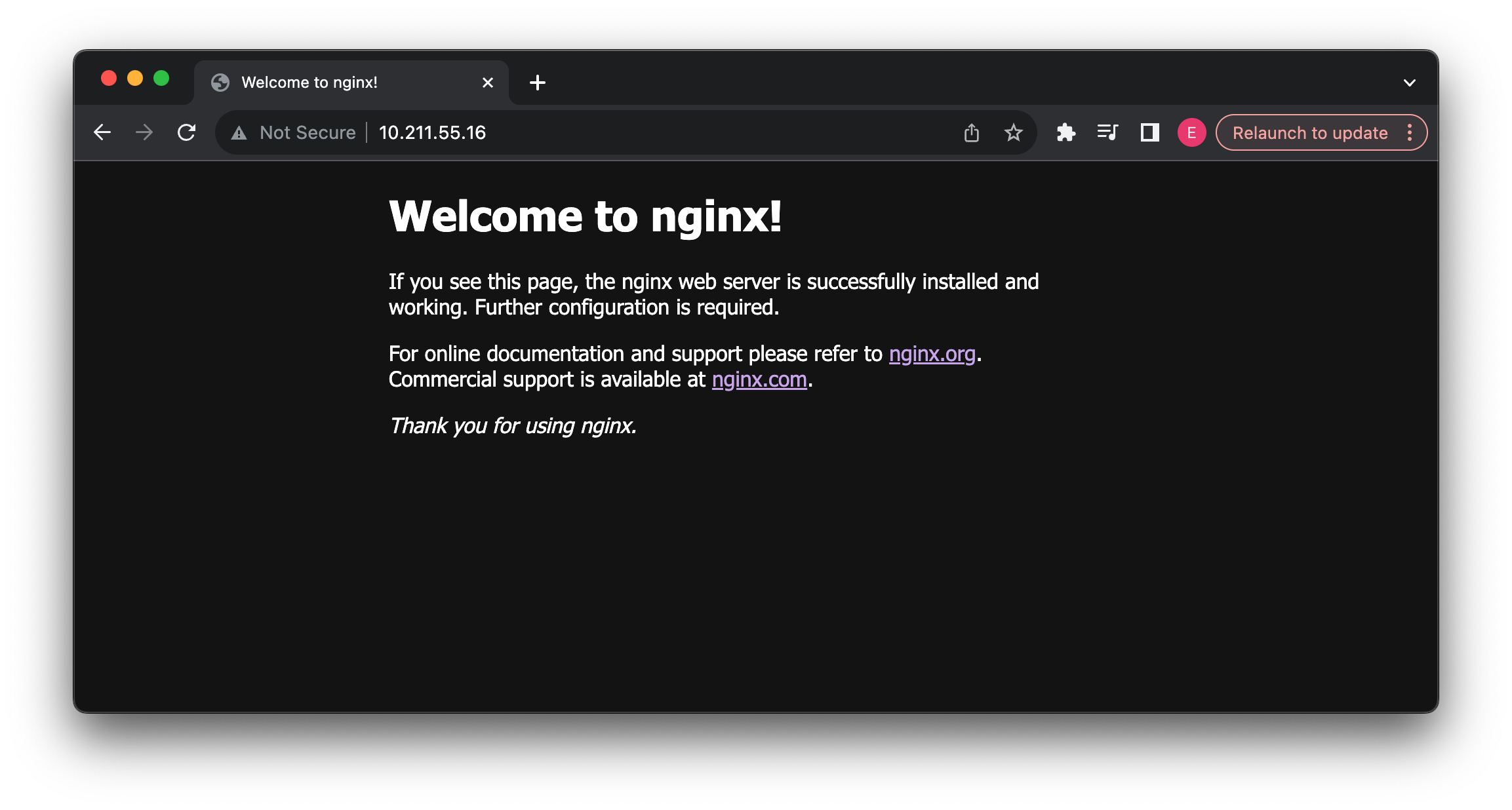Open a new tab with plus
This screenshot has height=810, width=1512.
coord(538,83)
